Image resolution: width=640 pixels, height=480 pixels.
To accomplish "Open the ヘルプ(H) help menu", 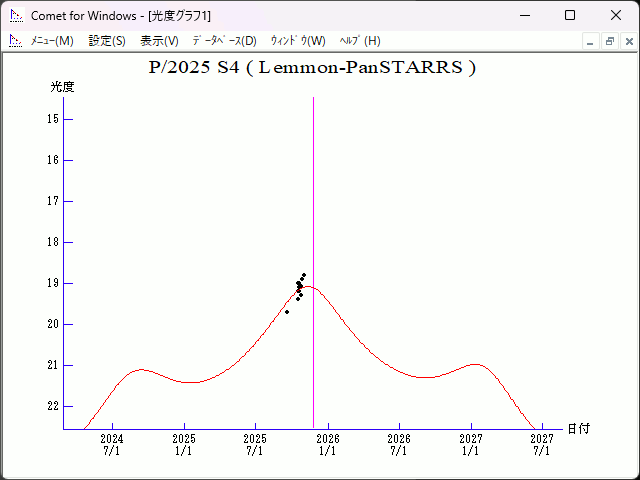I will pos(360,41).
